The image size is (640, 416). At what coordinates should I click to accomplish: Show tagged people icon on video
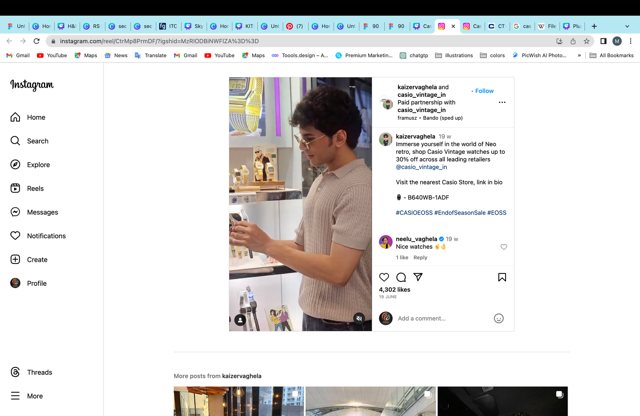(240, 320)
